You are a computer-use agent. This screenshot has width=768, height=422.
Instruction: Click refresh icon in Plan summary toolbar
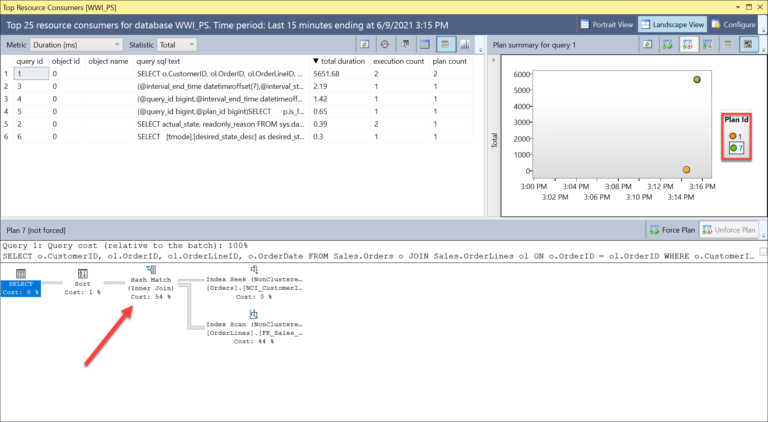point(647,45)
